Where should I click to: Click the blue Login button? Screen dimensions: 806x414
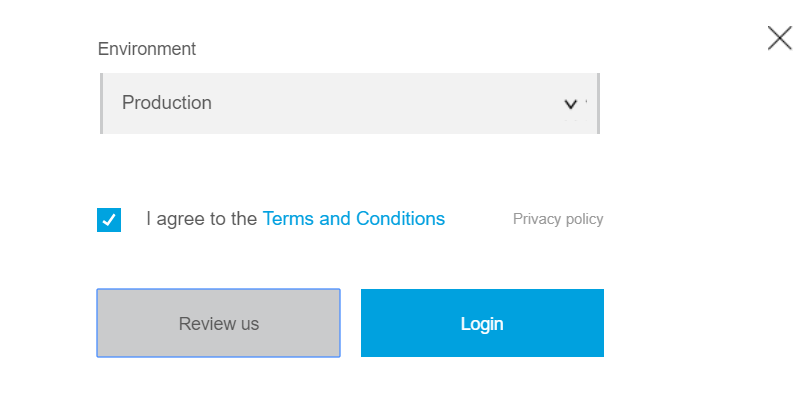pyautogui.click(x=482, y=323)
